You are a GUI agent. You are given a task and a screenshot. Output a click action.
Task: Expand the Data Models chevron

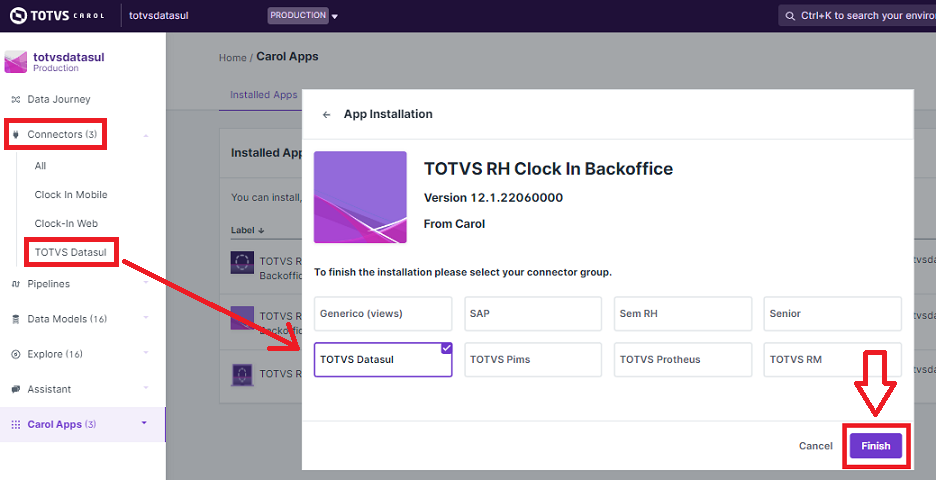[146, 318]
